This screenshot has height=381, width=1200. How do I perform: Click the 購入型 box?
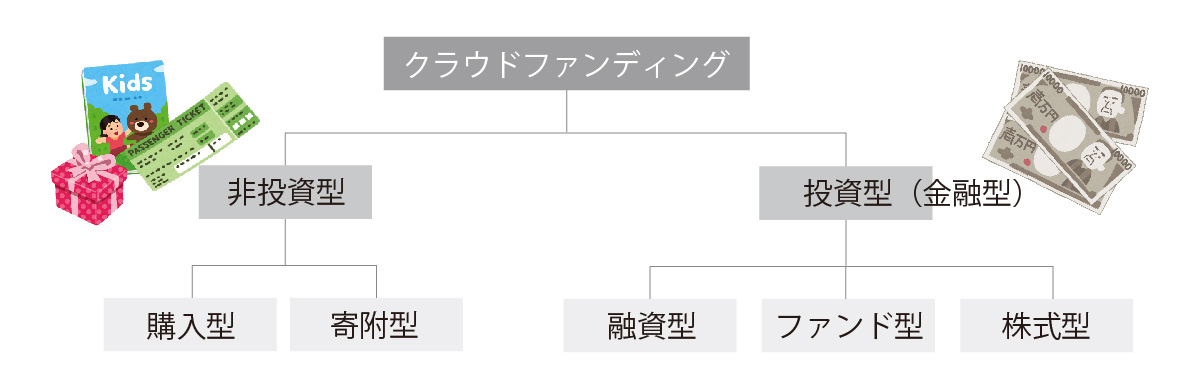[x=191, y=325]
